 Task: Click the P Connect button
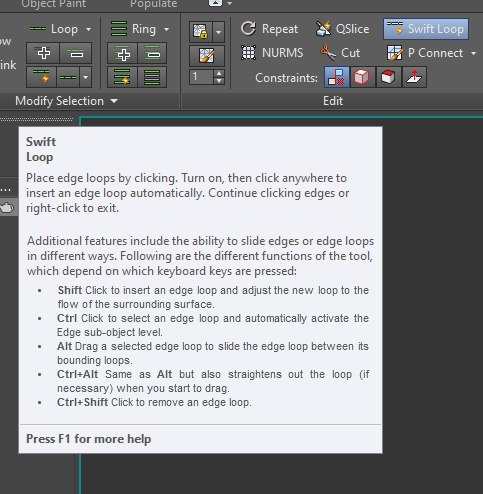pyautogui.click(x=426, y=53)
